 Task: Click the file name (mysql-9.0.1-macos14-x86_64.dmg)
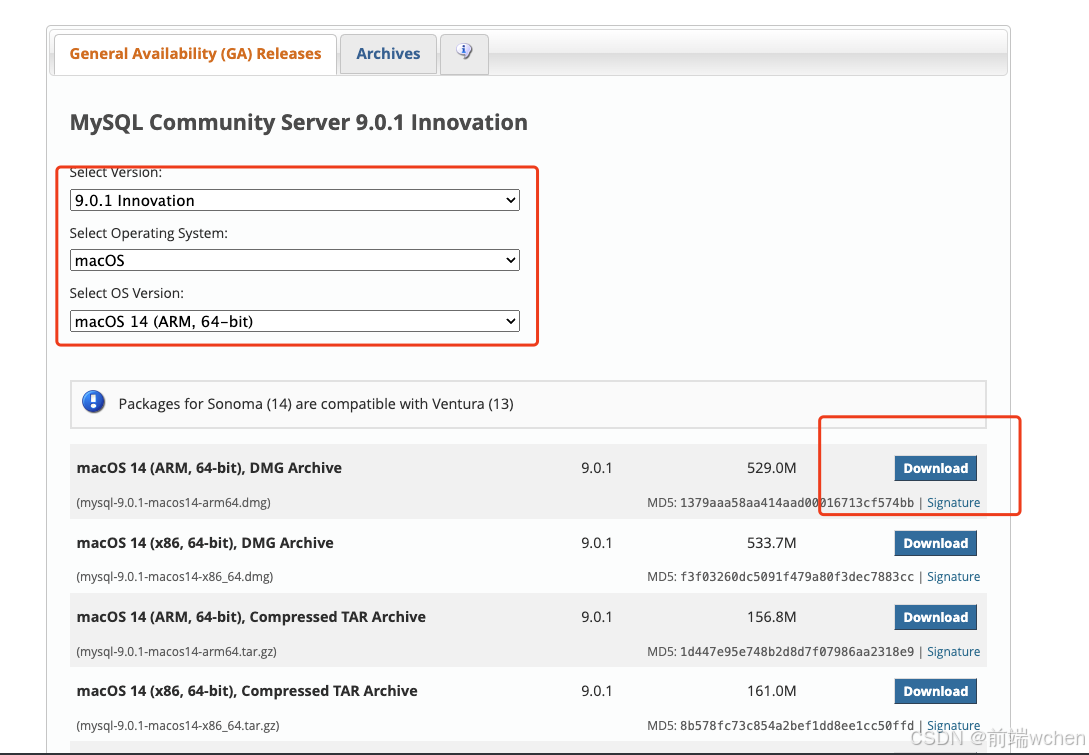coord(174,576)
